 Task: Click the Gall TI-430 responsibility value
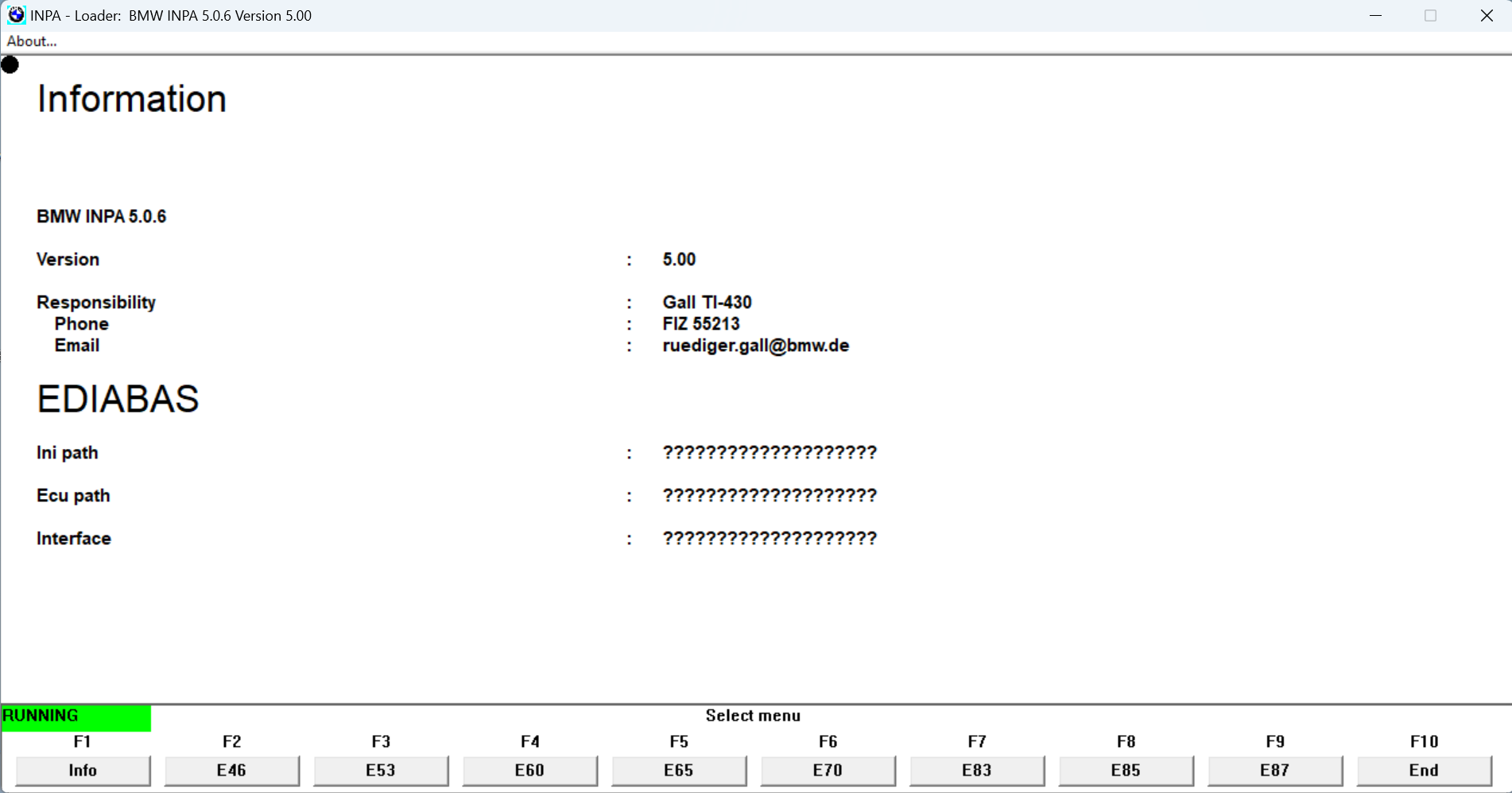[x=708, y=303]
